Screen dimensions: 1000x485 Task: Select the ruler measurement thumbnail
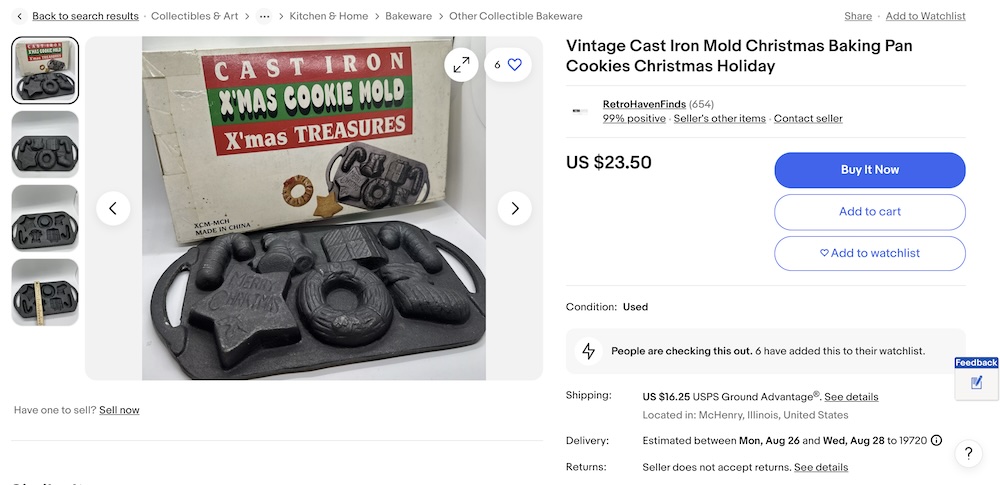45,292
